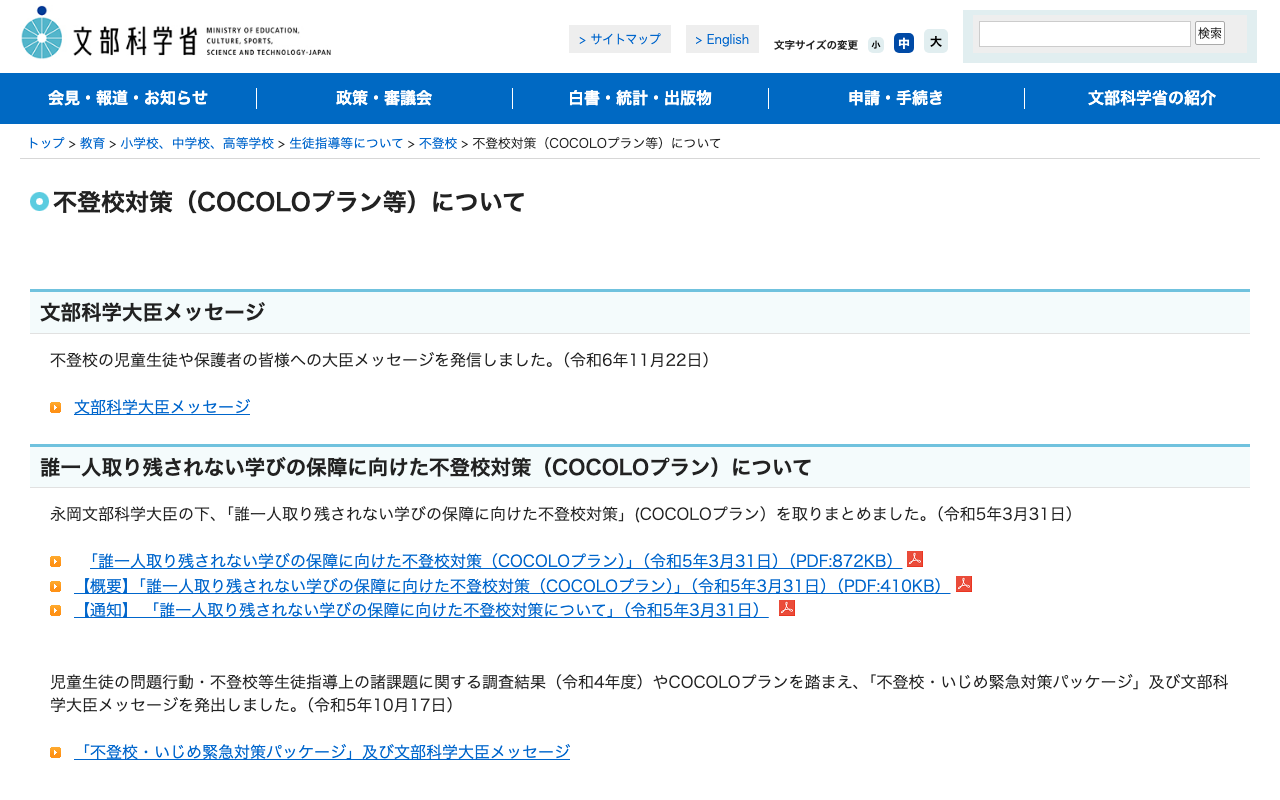
Task: Click orange bullet beside PDF:872KB link
Action: click(56, 562)
